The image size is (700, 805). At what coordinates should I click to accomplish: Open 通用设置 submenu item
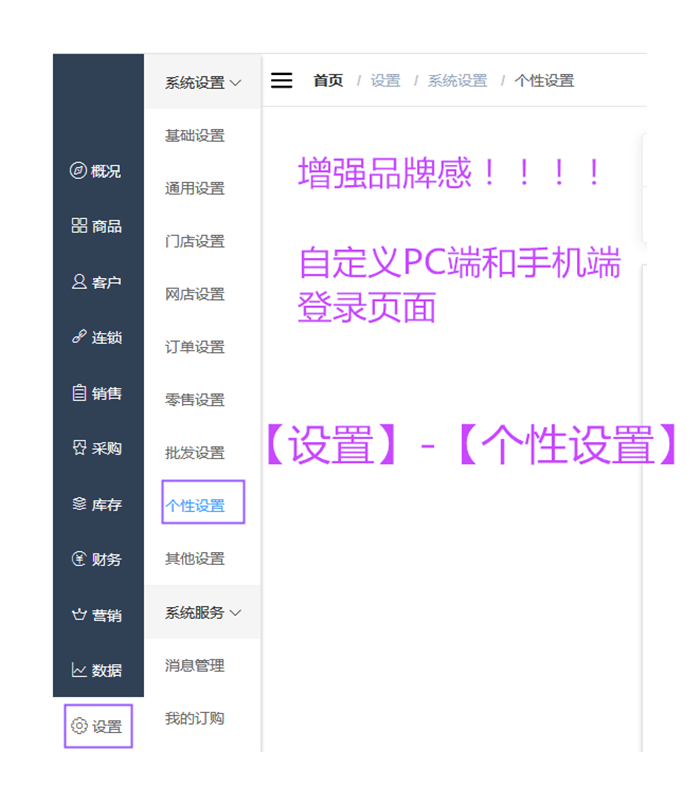(x=195, y=189)
